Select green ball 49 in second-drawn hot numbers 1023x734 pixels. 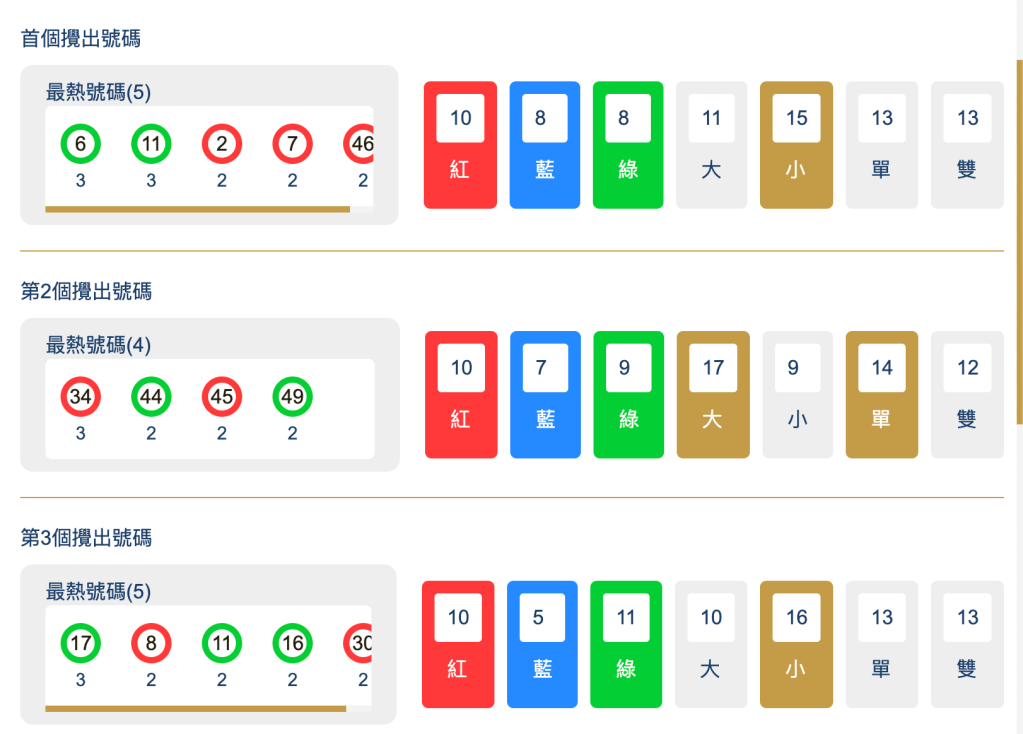[x=292, y=397]
